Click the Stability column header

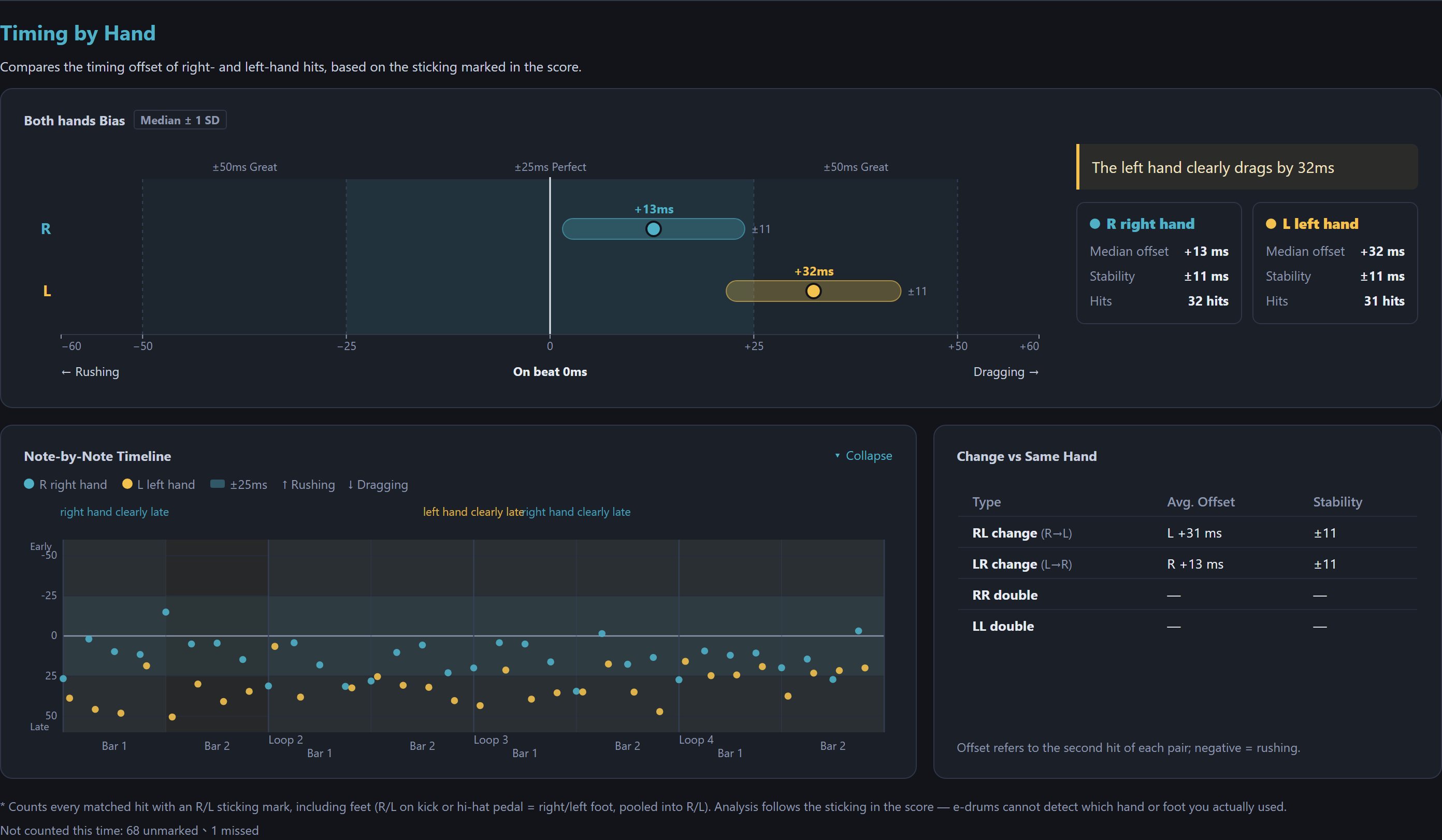point(1337,502)
